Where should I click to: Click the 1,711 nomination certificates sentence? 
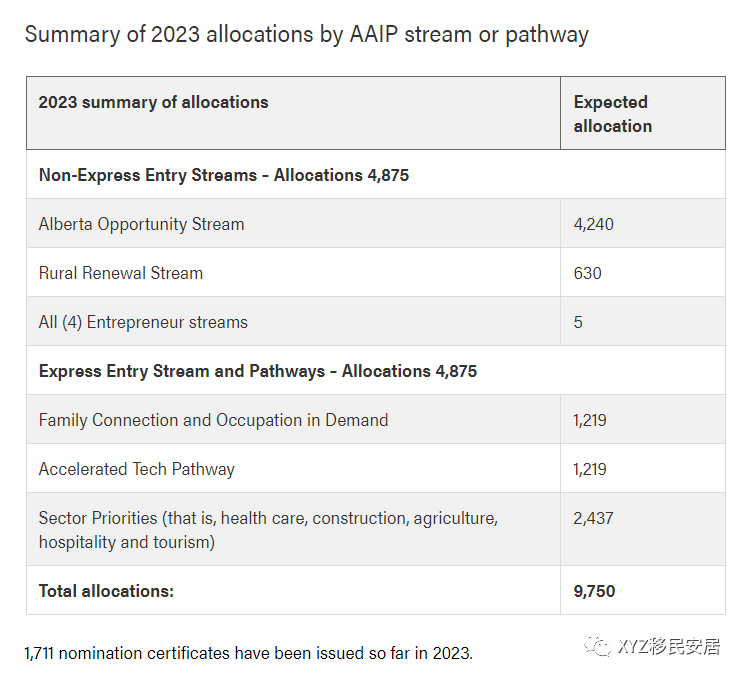248,653
